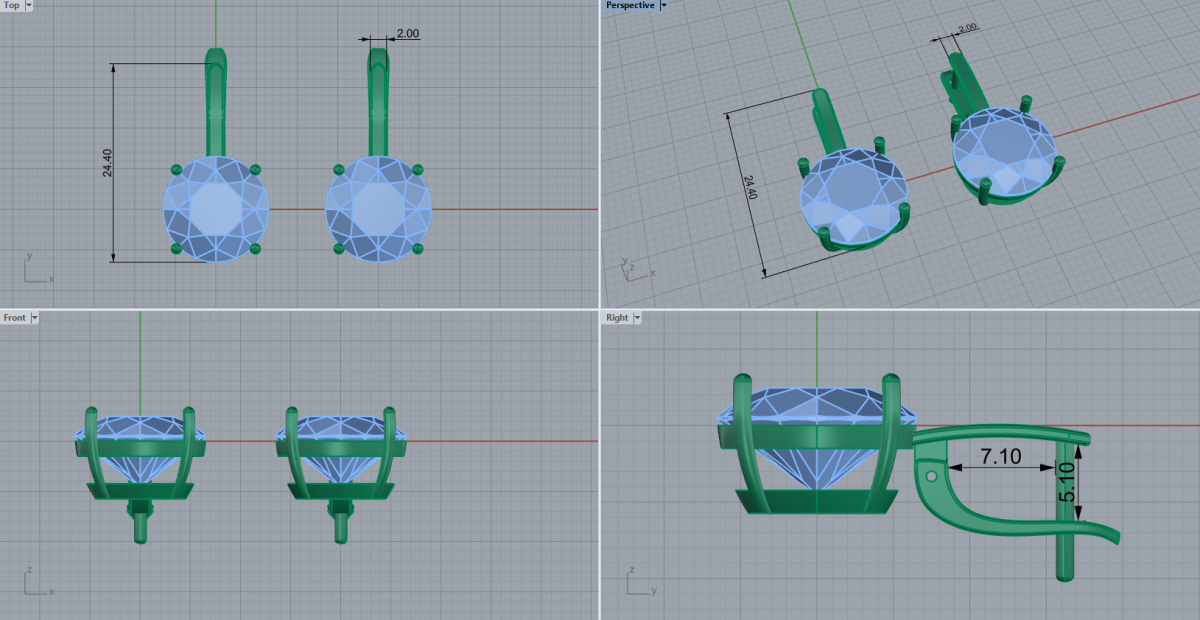This screenshot has width=1200, height=620.
Task: Select the 2.00 dimension in Perspective viewport
Action: click(x=966, y=29)
